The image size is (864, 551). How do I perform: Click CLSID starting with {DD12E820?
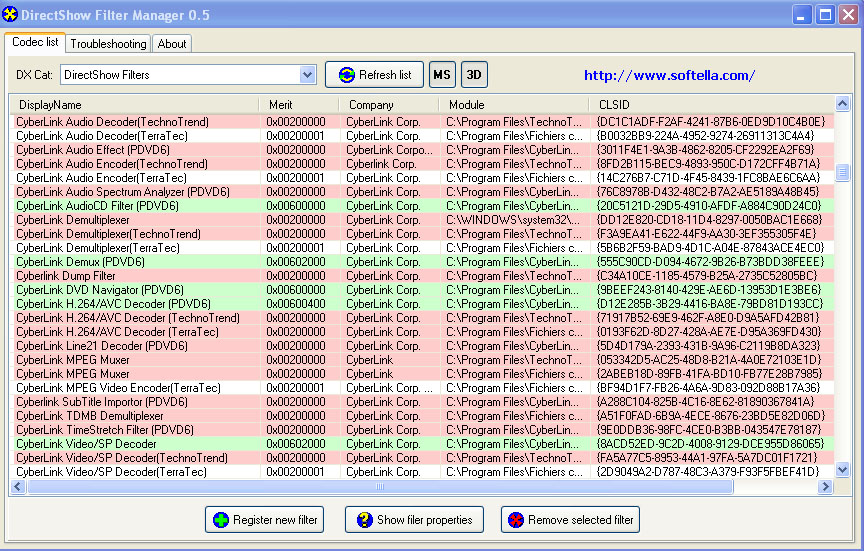pyautogui.click(x=709, y=220)
